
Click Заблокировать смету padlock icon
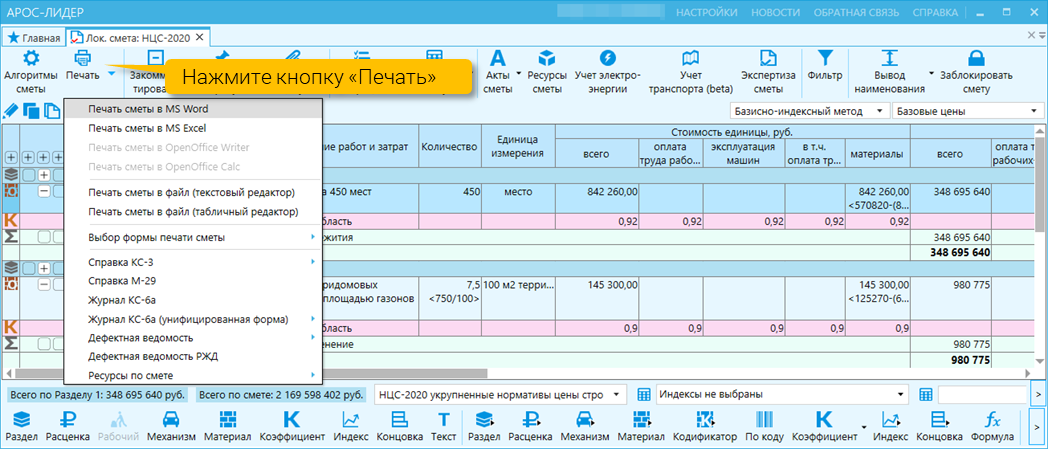[976, 58]
